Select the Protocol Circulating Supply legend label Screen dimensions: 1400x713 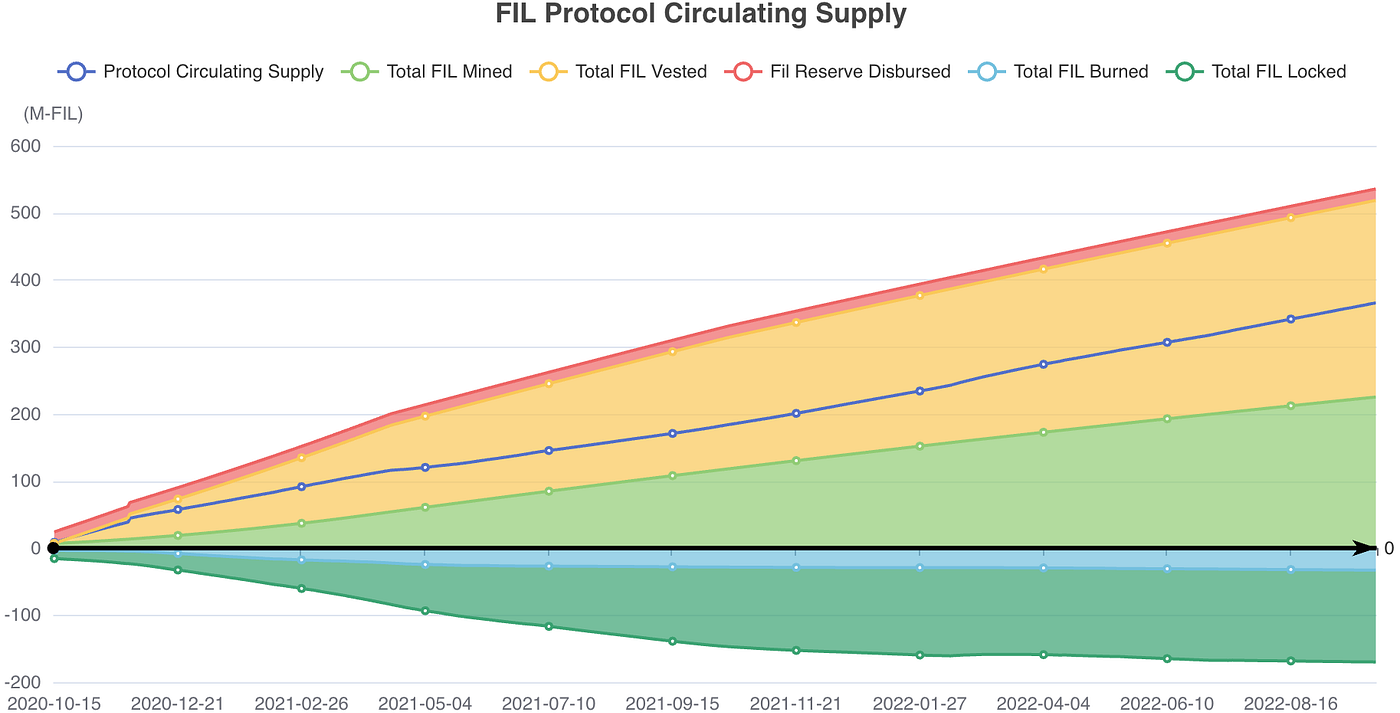click(213, 72)
